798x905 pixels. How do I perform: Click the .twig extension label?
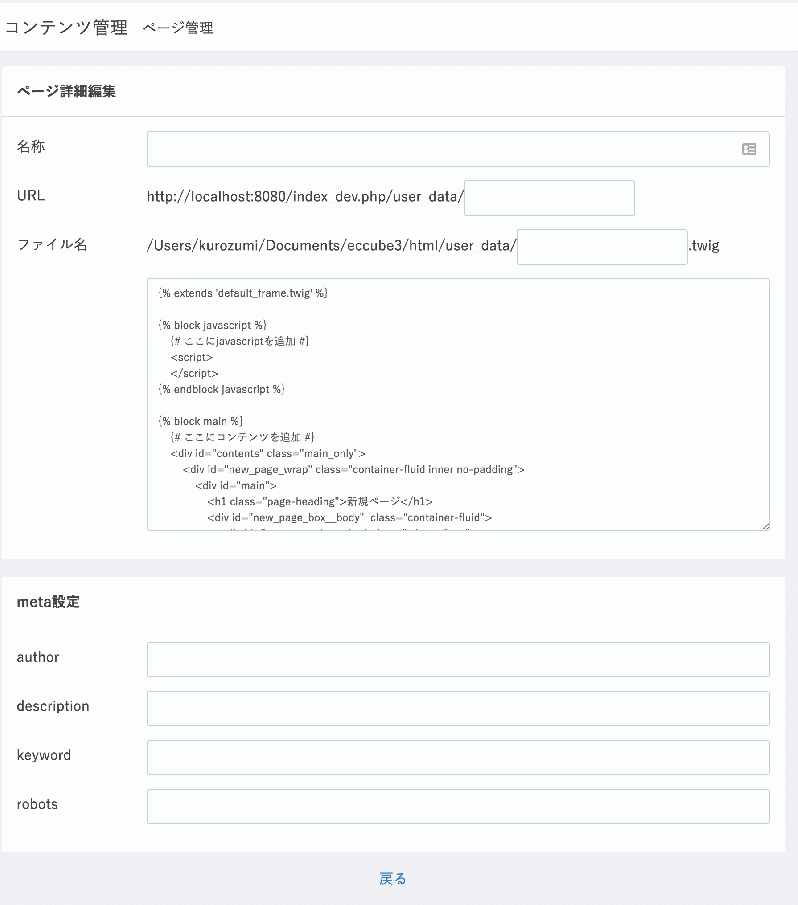[x=704, y=246]
